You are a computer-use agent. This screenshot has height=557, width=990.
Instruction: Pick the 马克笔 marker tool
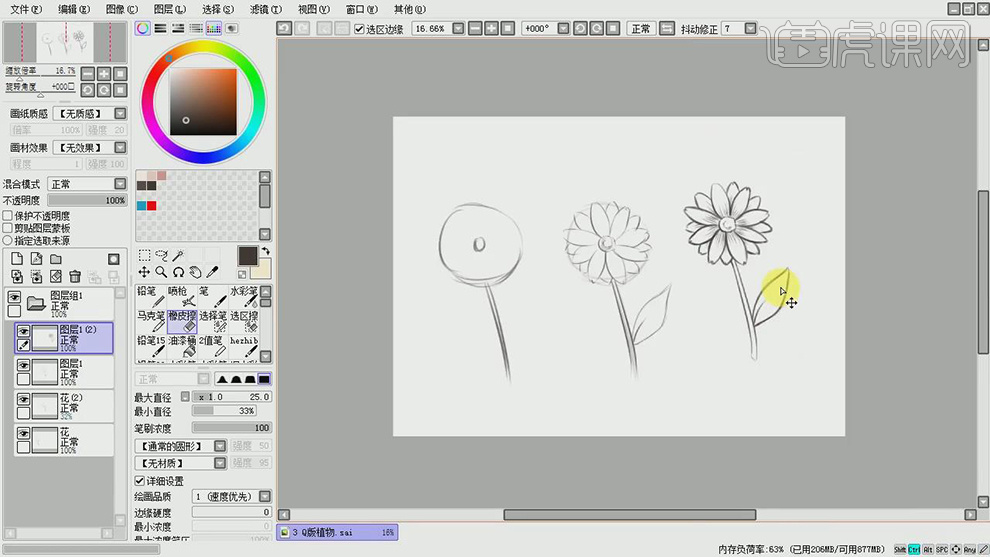(150, 320)
